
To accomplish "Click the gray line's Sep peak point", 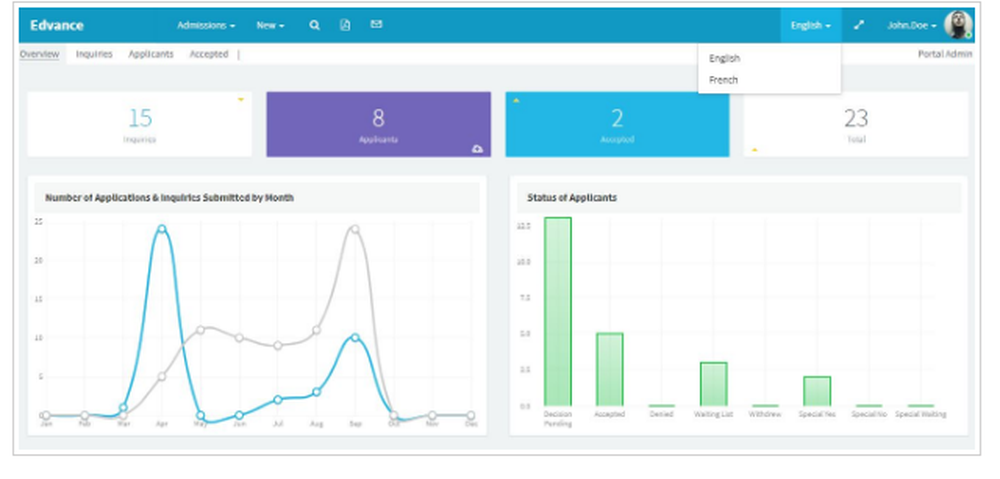I will 355,229.
